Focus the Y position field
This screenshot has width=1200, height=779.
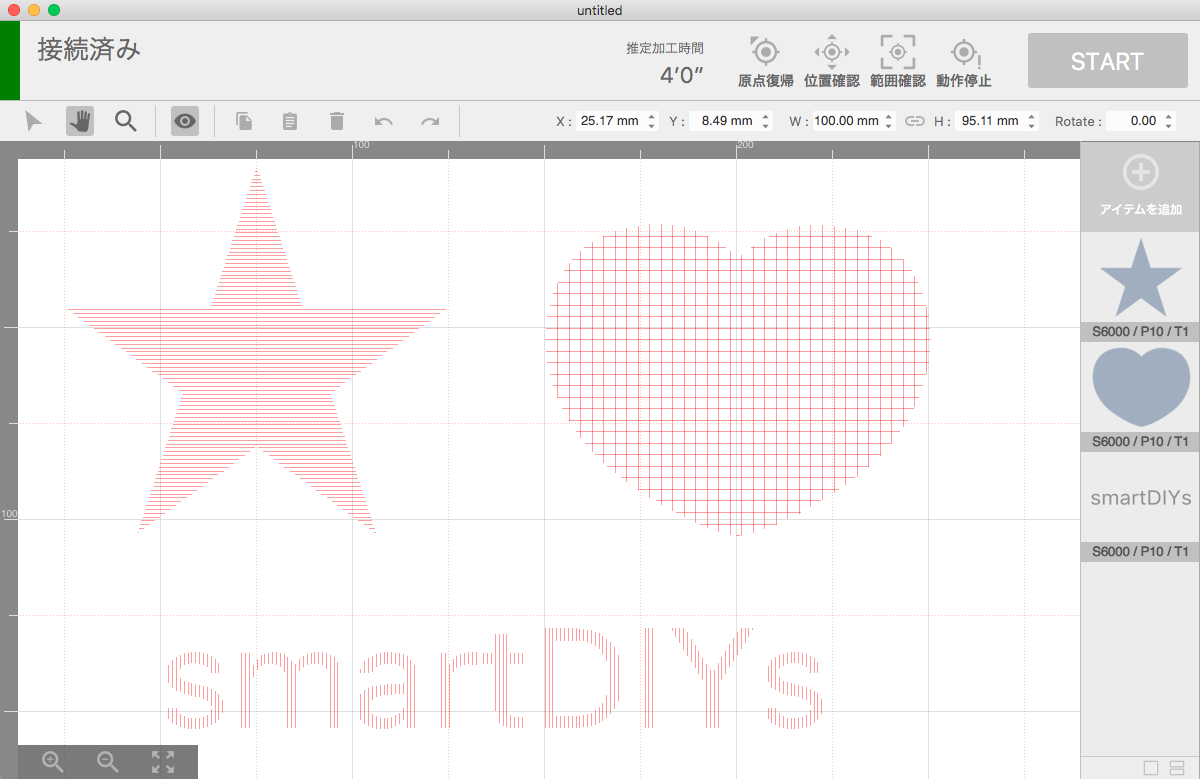[724, 121]
